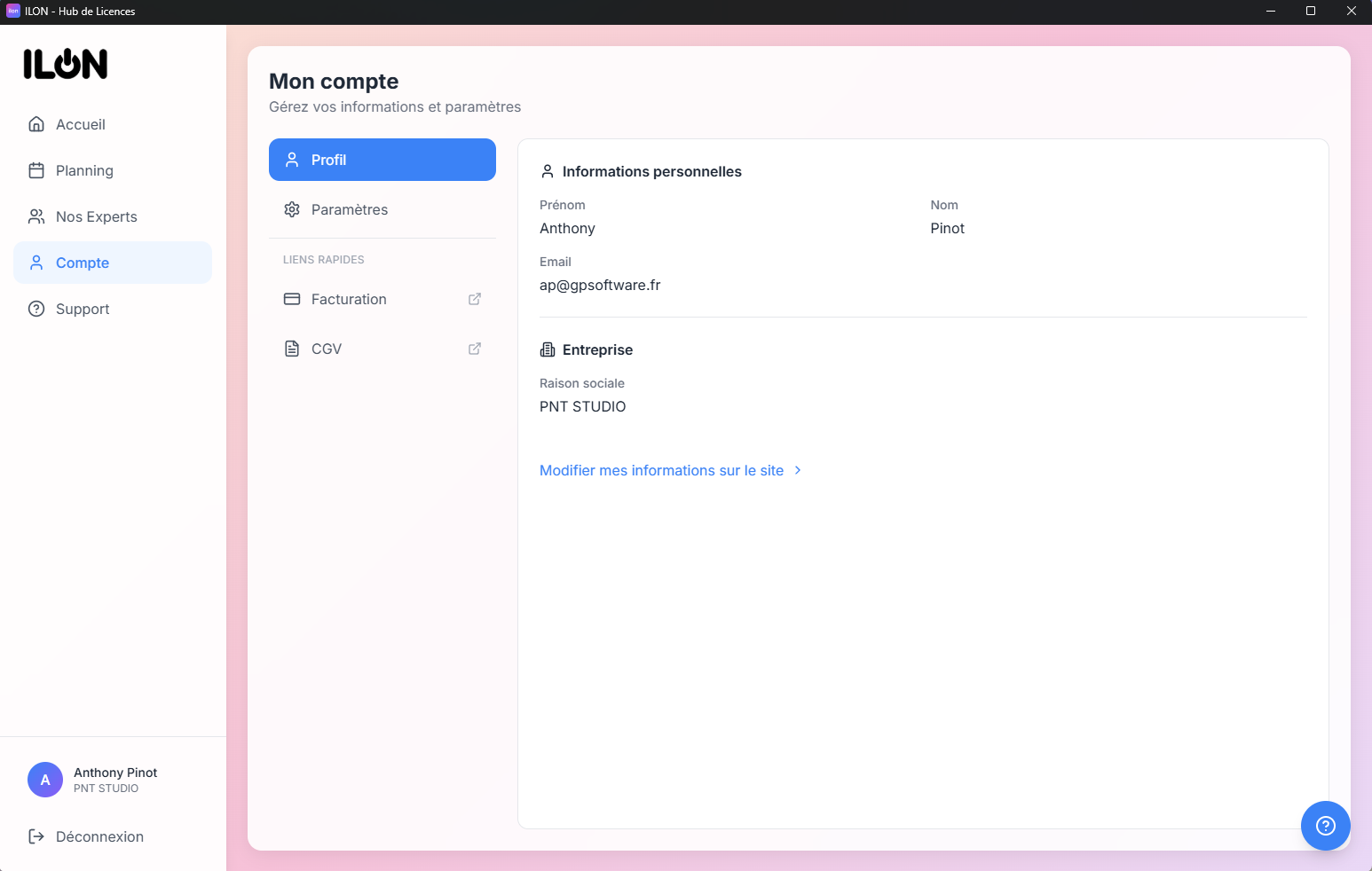Select the Planning calendar icon
Screen dimensions: 1372x871
point(36,170)
